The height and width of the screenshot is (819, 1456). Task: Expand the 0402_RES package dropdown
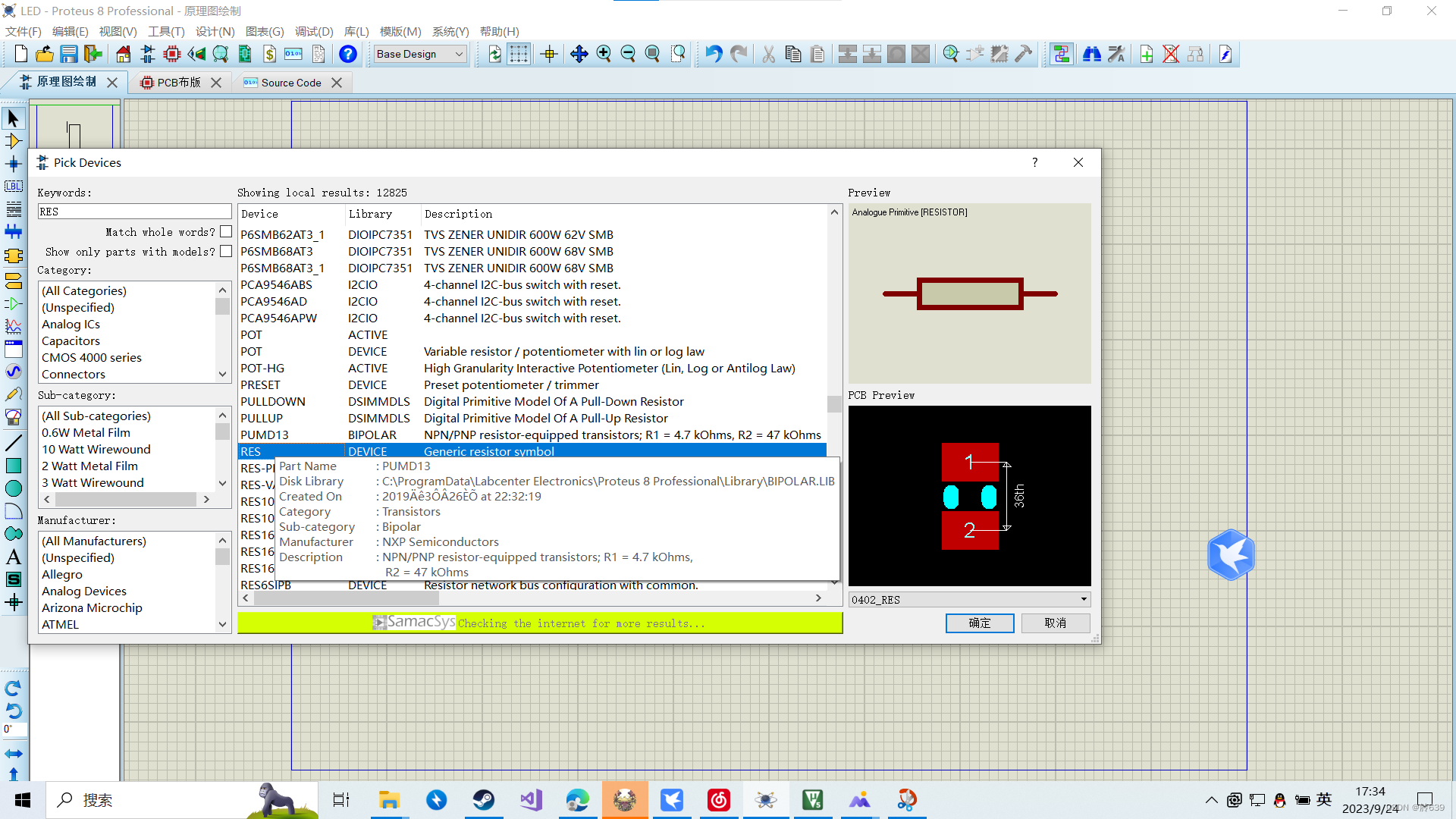[1084, 599]
